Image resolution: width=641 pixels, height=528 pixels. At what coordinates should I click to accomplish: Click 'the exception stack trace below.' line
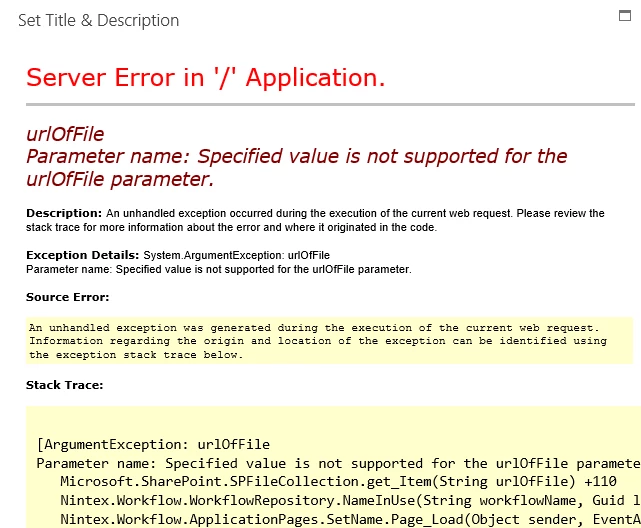pos(136,355)
